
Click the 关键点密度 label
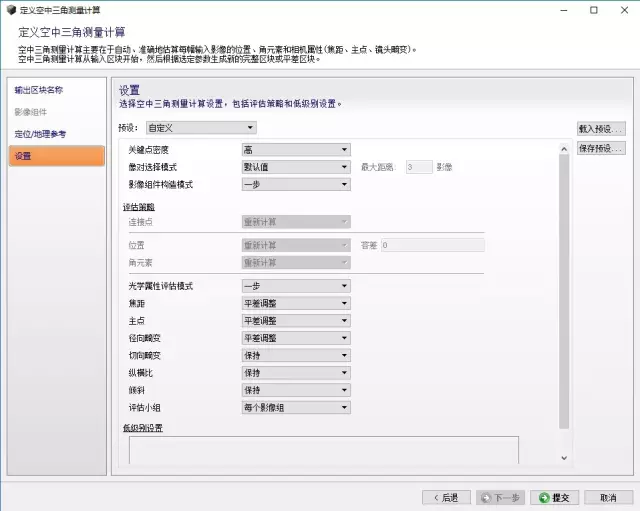tap(149, 150)
